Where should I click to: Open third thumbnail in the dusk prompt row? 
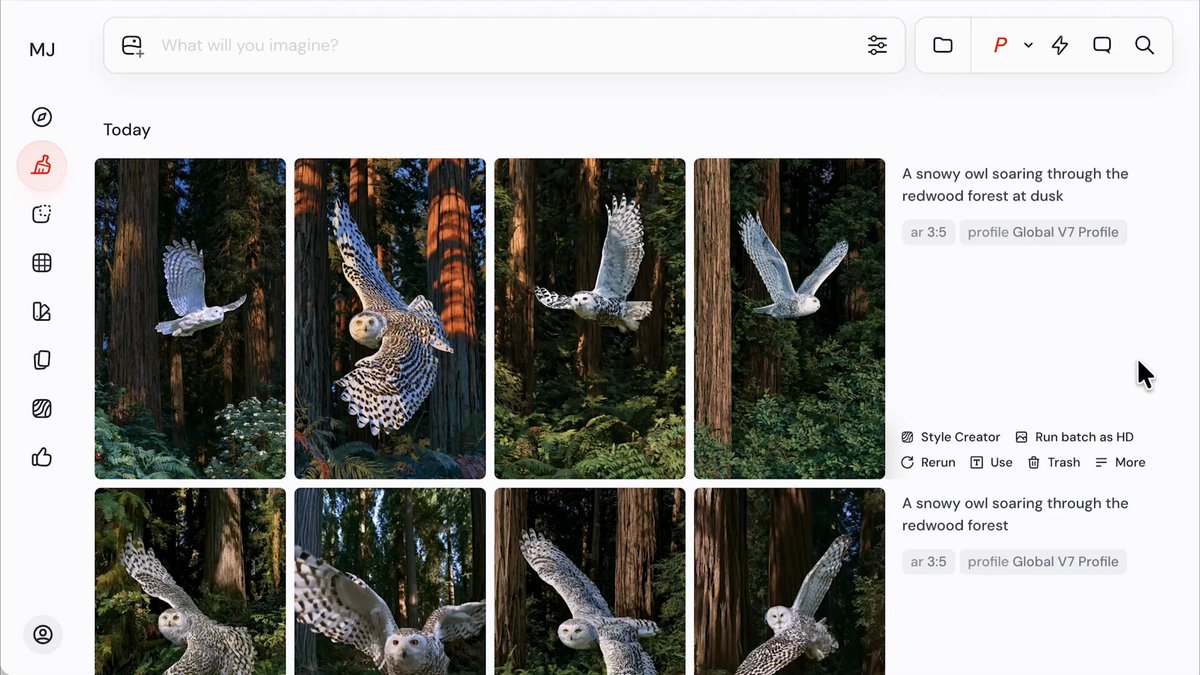(x=590, y=319)
